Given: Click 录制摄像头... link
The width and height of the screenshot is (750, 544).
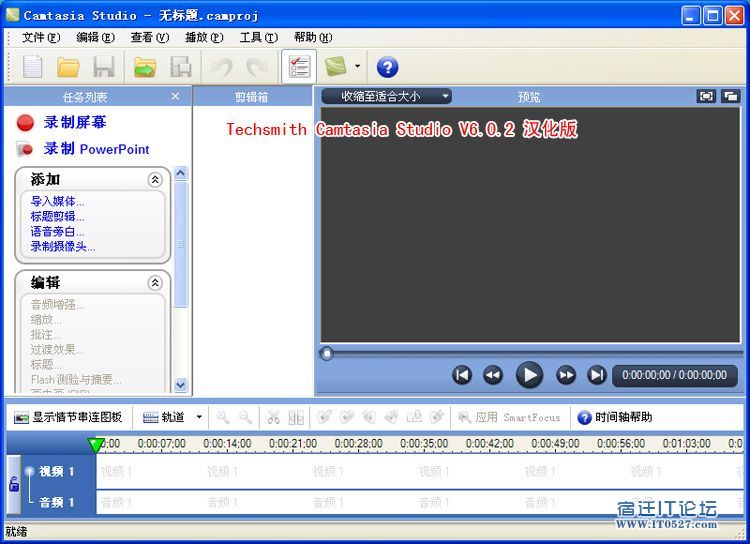Looking at the screenshot, I should click(x=63, y=247).
